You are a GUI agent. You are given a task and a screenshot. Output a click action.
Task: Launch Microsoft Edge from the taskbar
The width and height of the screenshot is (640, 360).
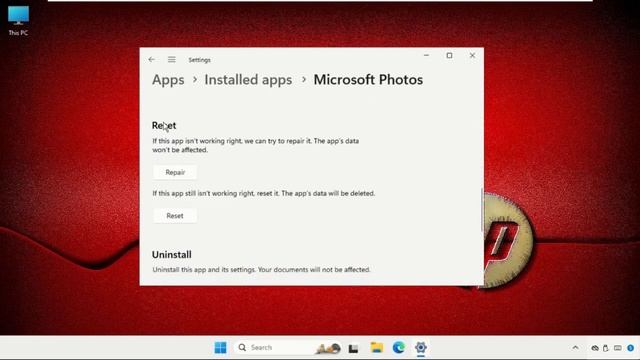point(399,348)
